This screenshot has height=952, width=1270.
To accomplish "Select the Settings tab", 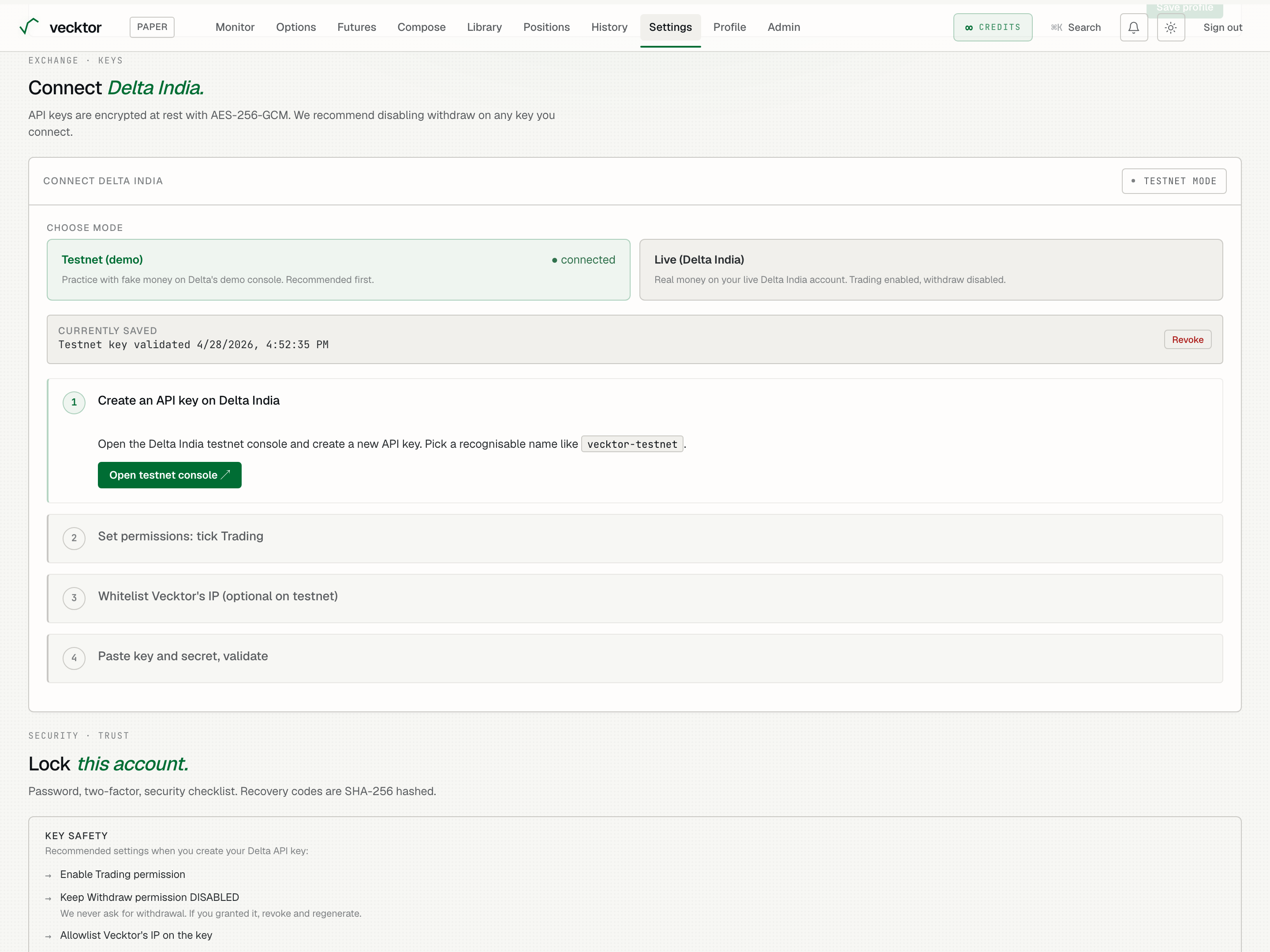I will (x=670, y=27).
